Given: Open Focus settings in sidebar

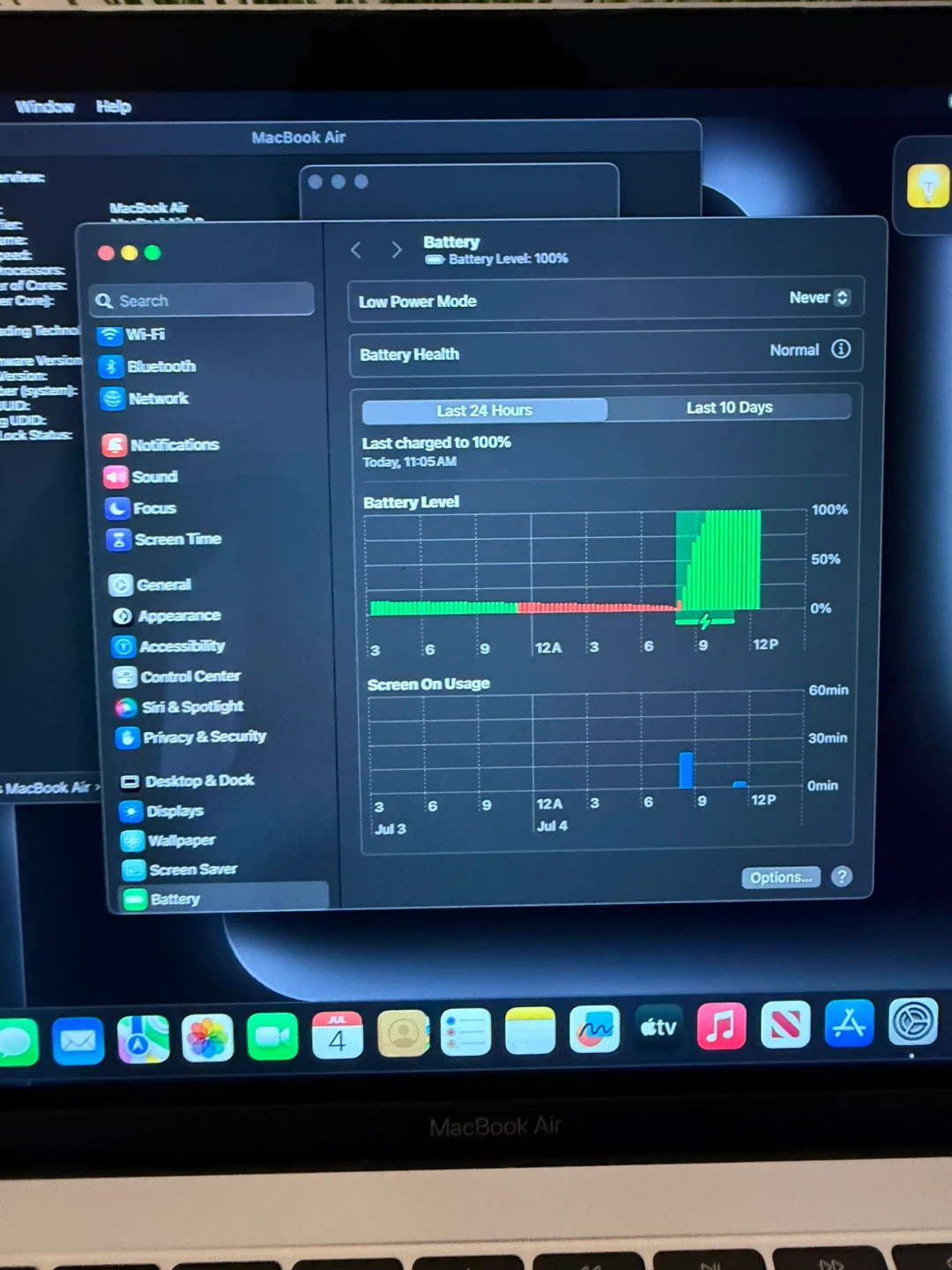Looking at the screenshot, I should 141,508.
